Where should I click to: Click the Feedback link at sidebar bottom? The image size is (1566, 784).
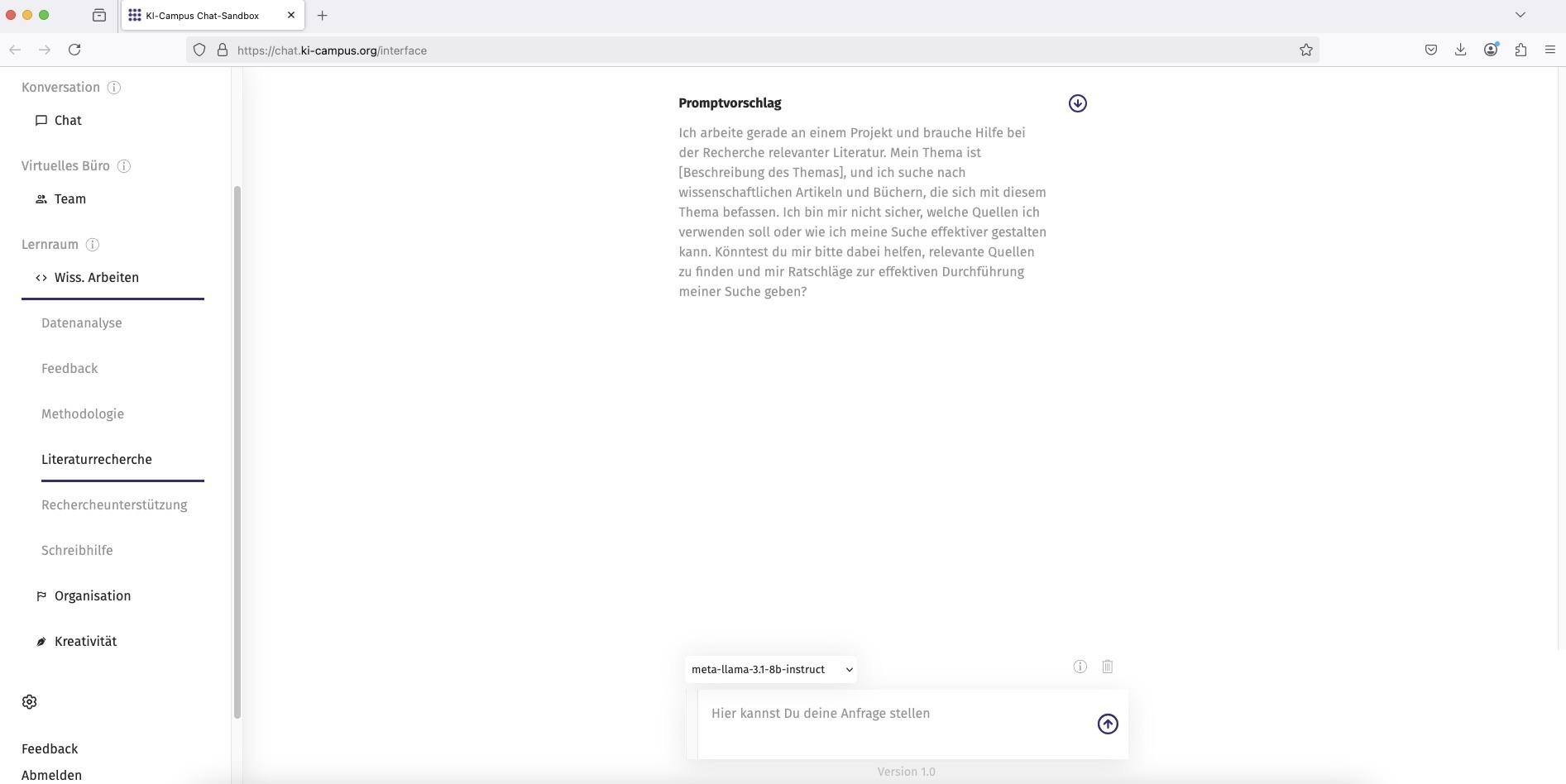pos(50,748)
